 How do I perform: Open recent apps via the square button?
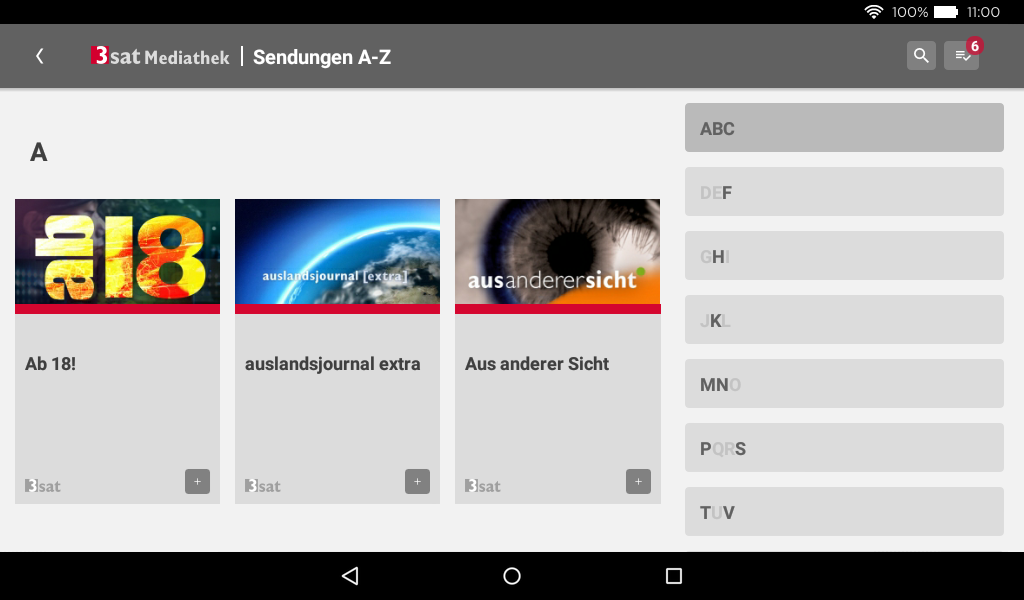pos(674,575)
